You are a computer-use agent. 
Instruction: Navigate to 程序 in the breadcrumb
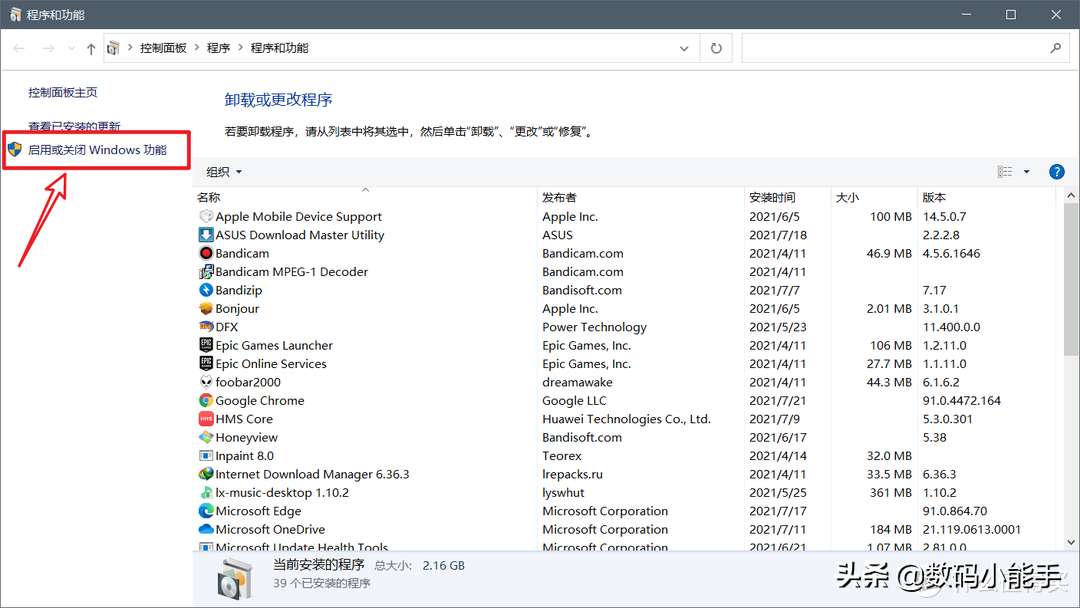(x=218, y=48)
